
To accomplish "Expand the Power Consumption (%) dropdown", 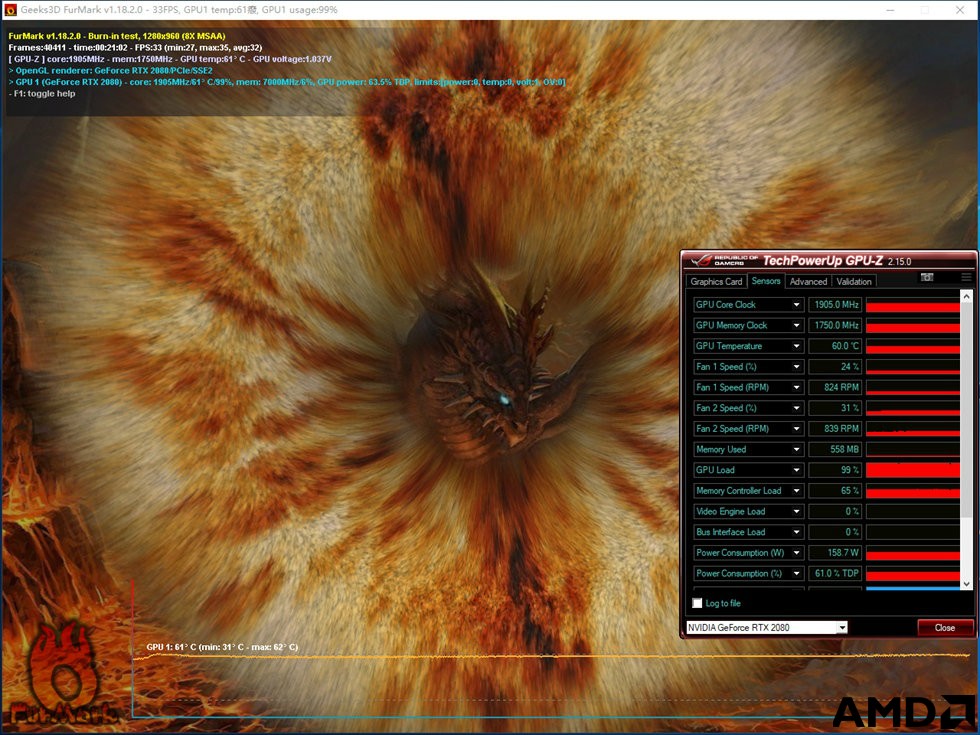I will coord(797,573).
